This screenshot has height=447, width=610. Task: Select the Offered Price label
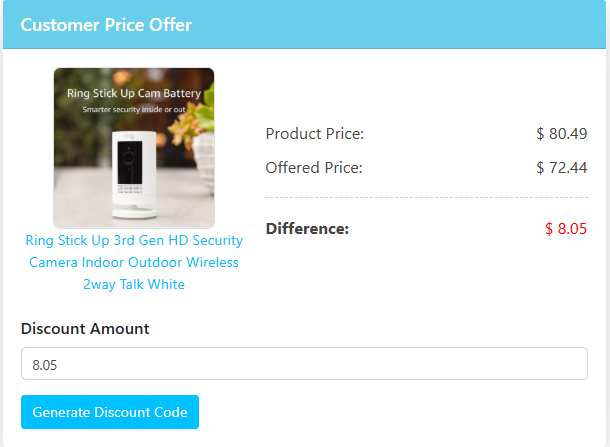[x=314, y=168]
